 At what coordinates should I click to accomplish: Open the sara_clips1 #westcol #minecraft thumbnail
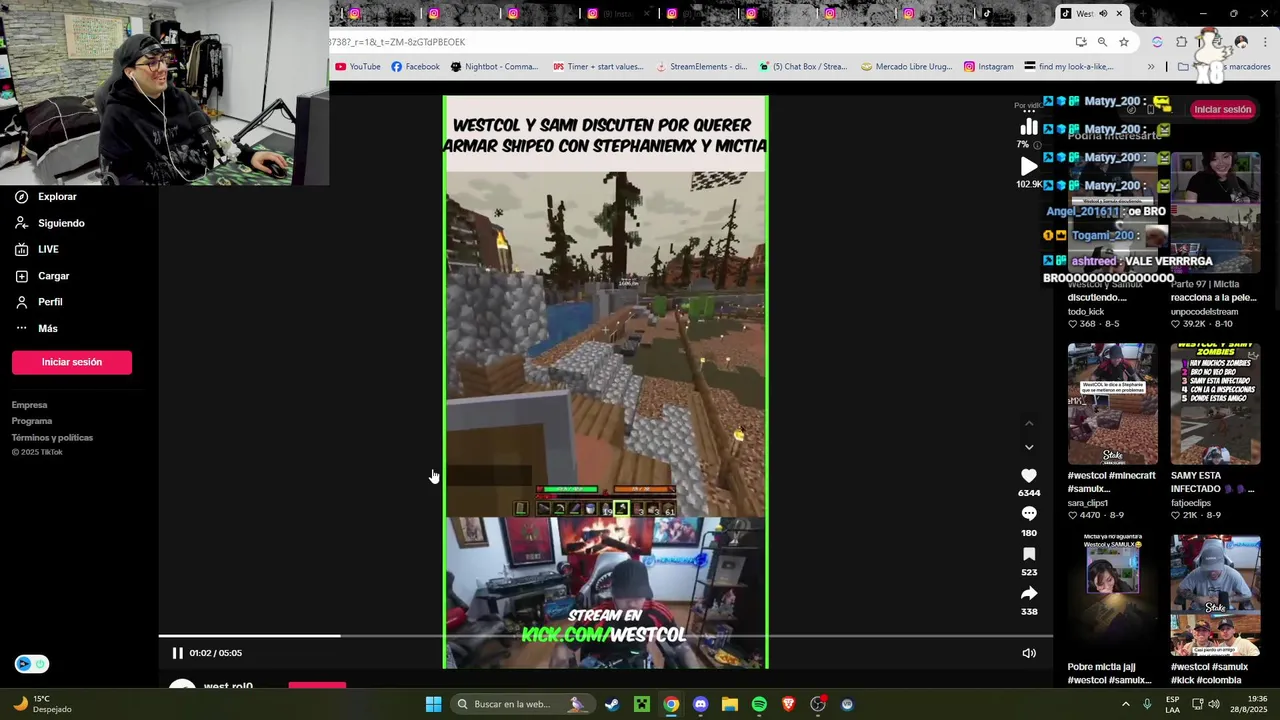coord(1112,404)
